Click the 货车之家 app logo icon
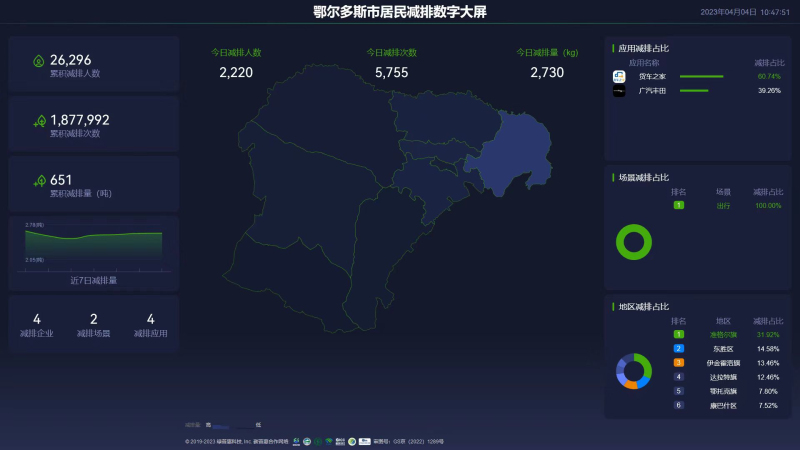The height and width of the screenshot is (450, 800). (619, 76)
